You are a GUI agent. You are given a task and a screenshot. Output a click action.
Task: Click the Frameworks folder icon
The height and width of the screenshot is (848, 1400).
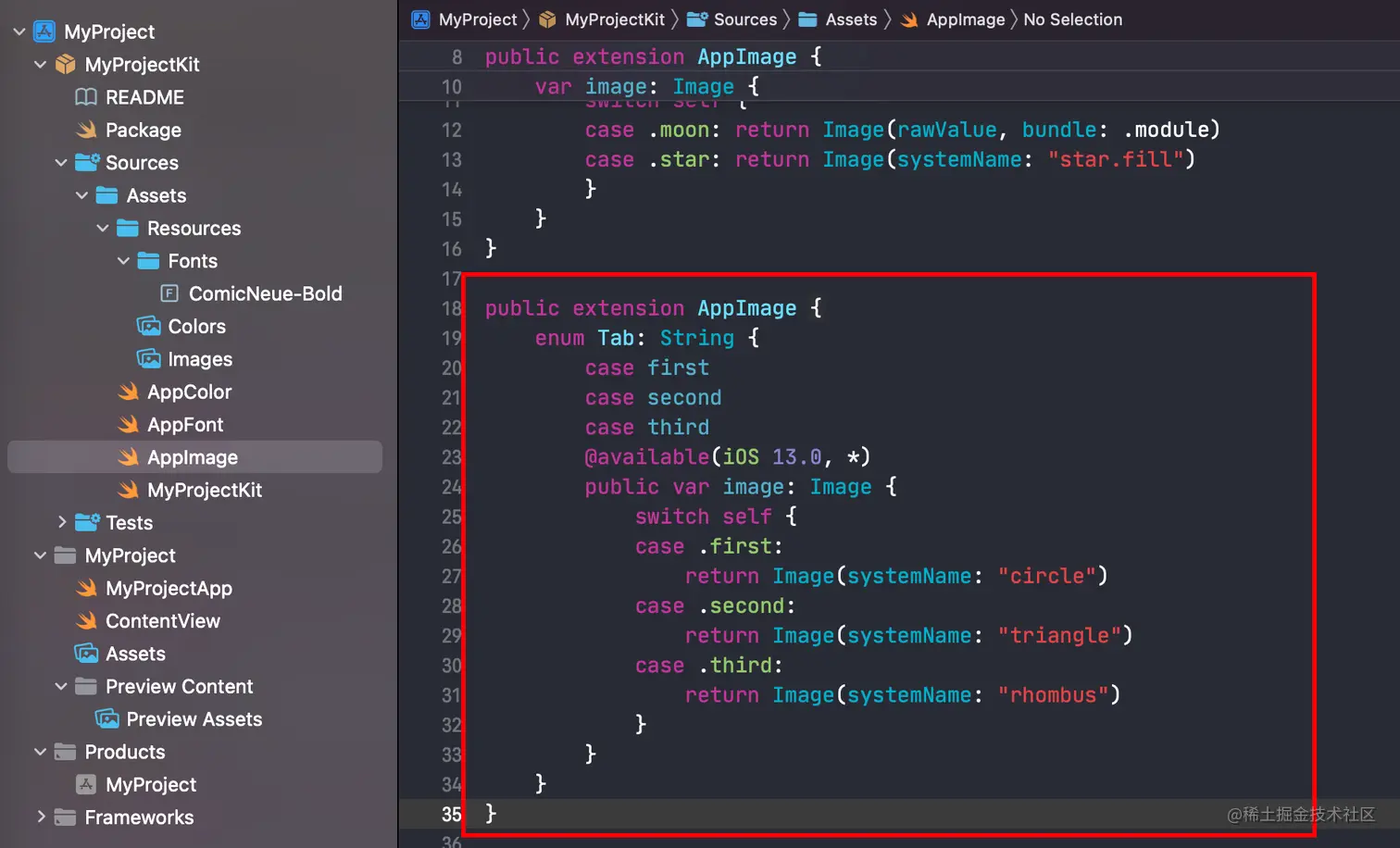(65, 817)
